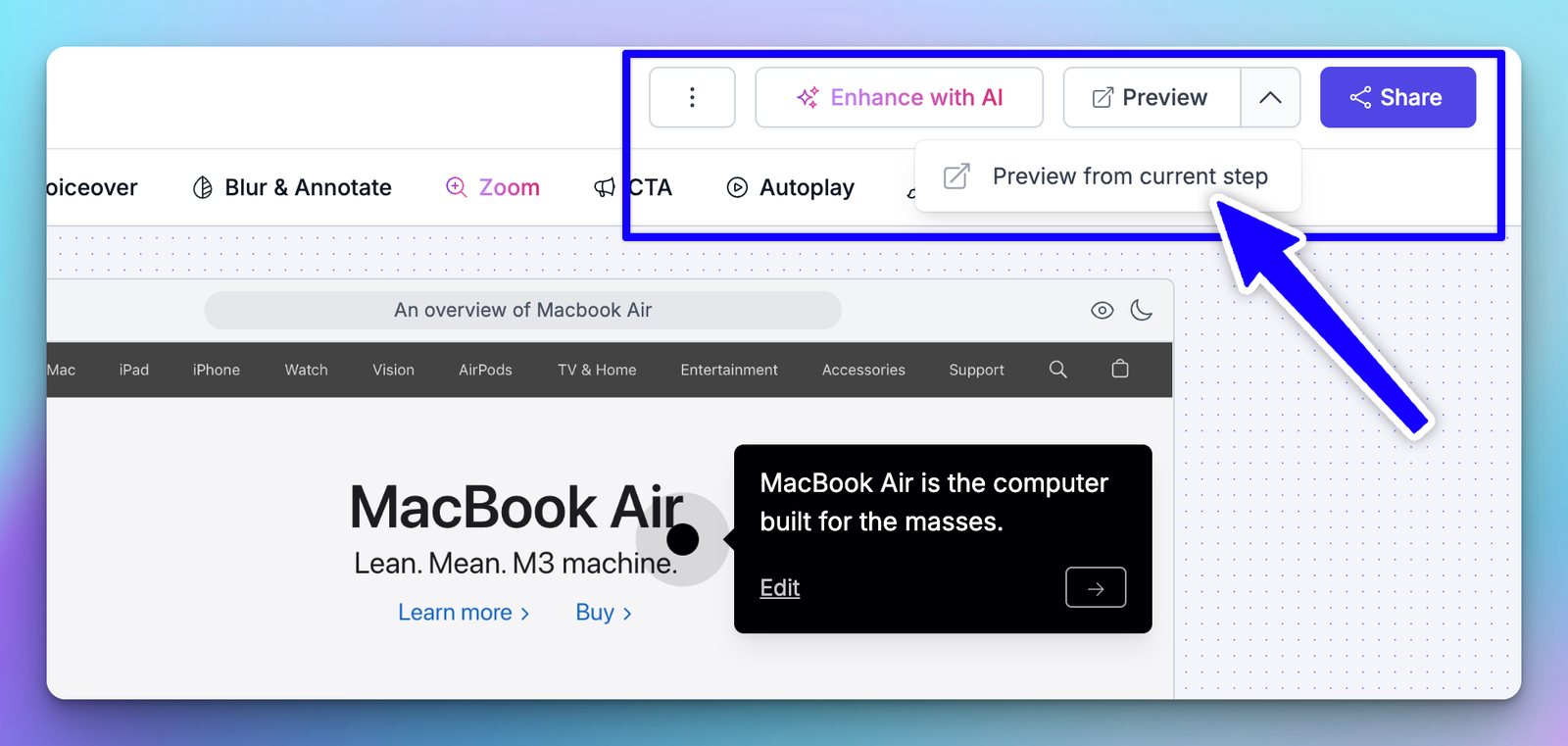The height and width of the screenshot is (746, 1568).
Task: Open the Support navigation item
Action: (x=976, y=370)
